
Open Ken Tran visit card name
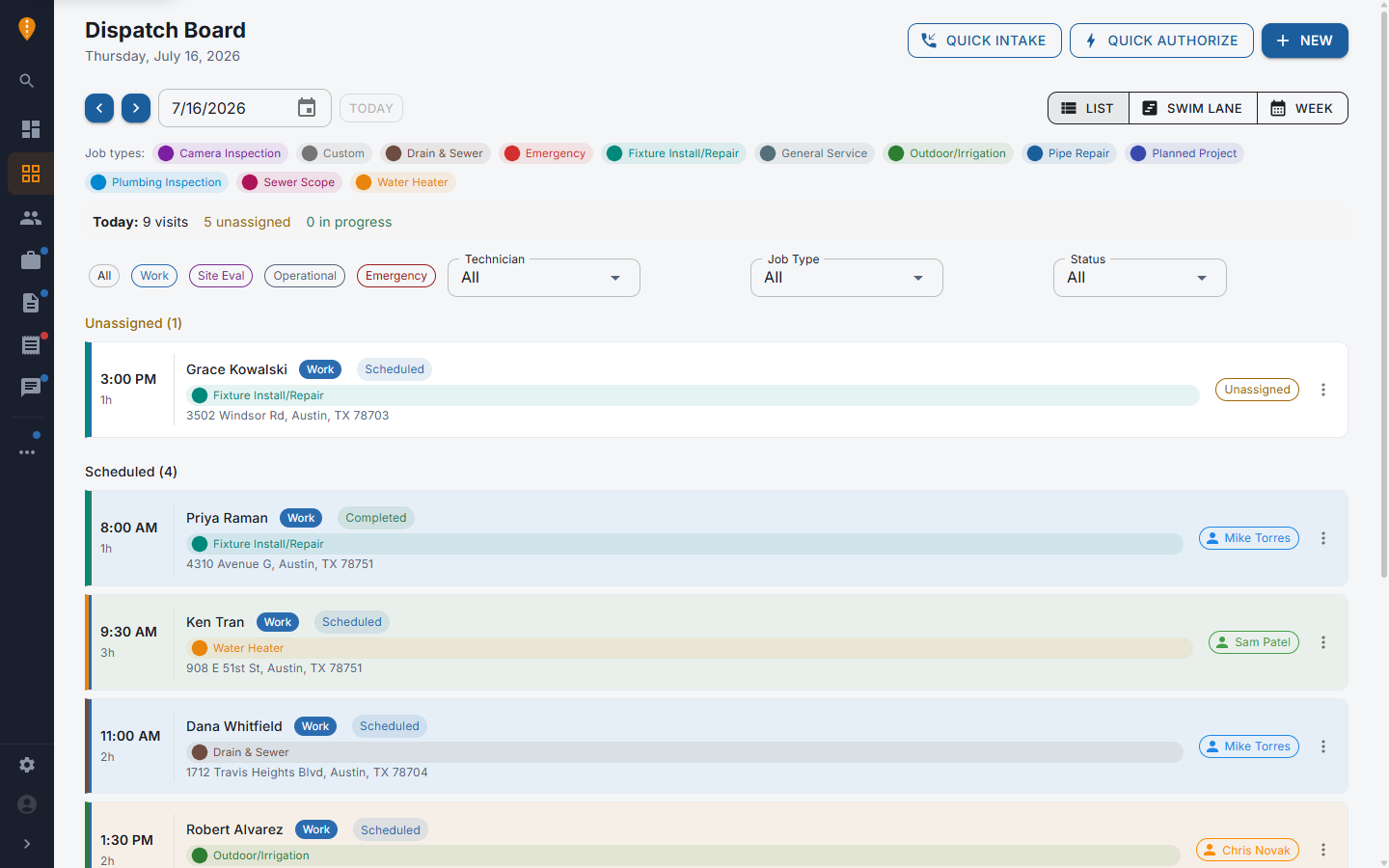215,622
